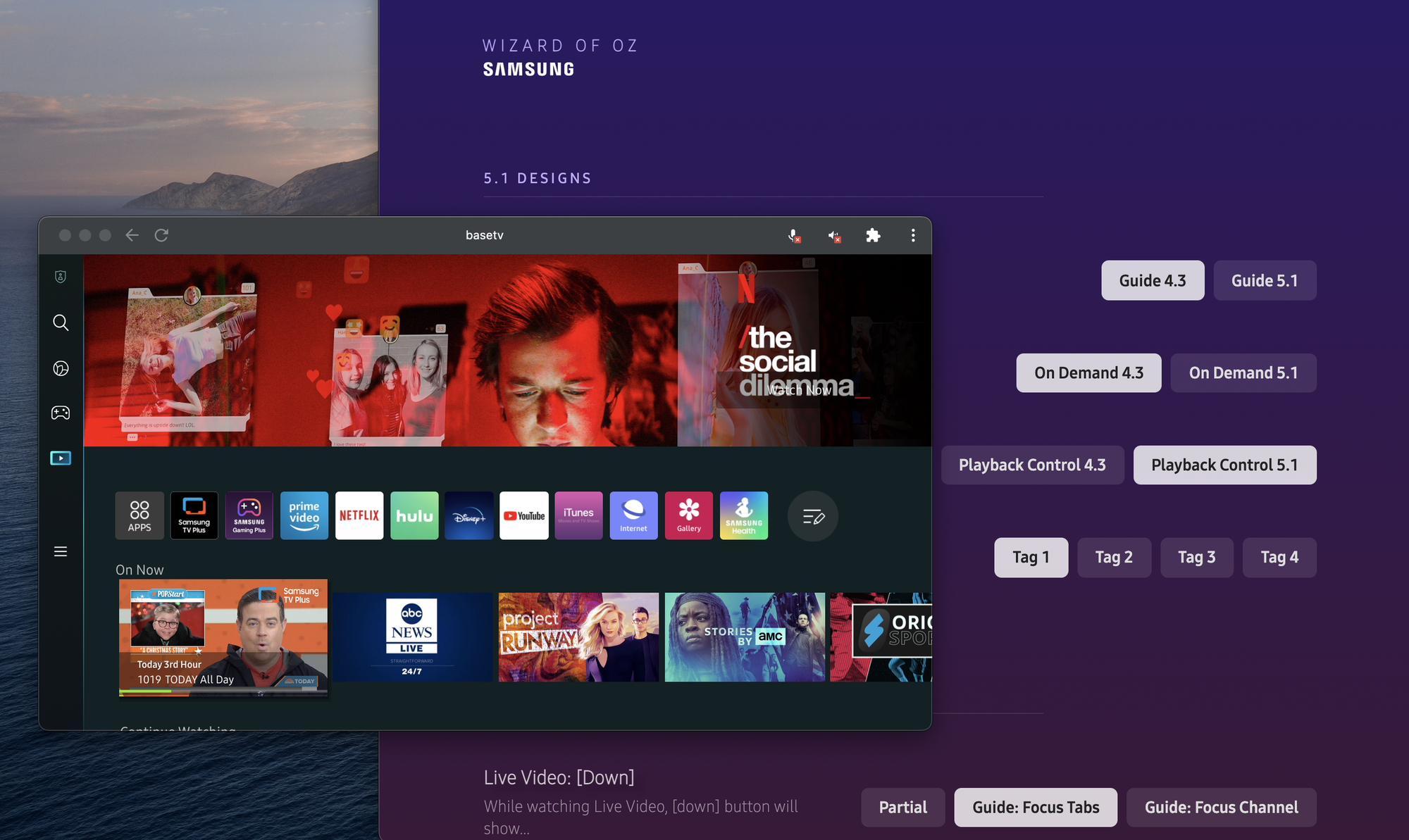Screen dimensions: 1409x840
Task: Launch YouTube app
Action: pos(524,515)
